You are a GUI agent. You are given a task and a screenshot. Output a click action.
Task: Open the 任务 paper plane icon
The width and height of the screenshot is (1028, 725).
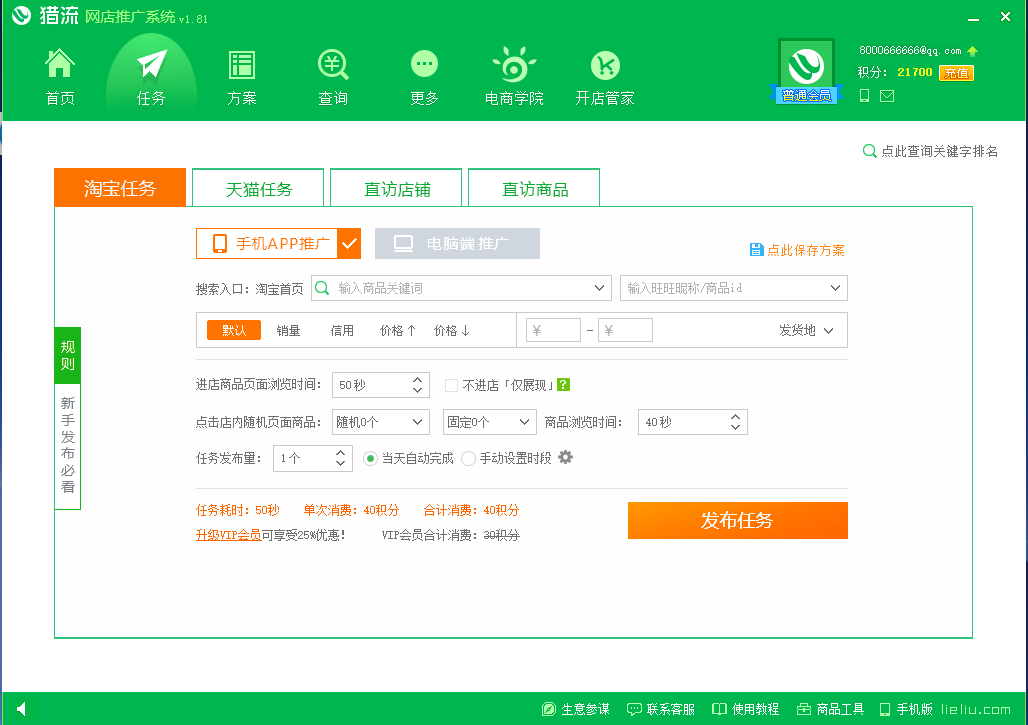pyautogui.click(x=151, y=64)
